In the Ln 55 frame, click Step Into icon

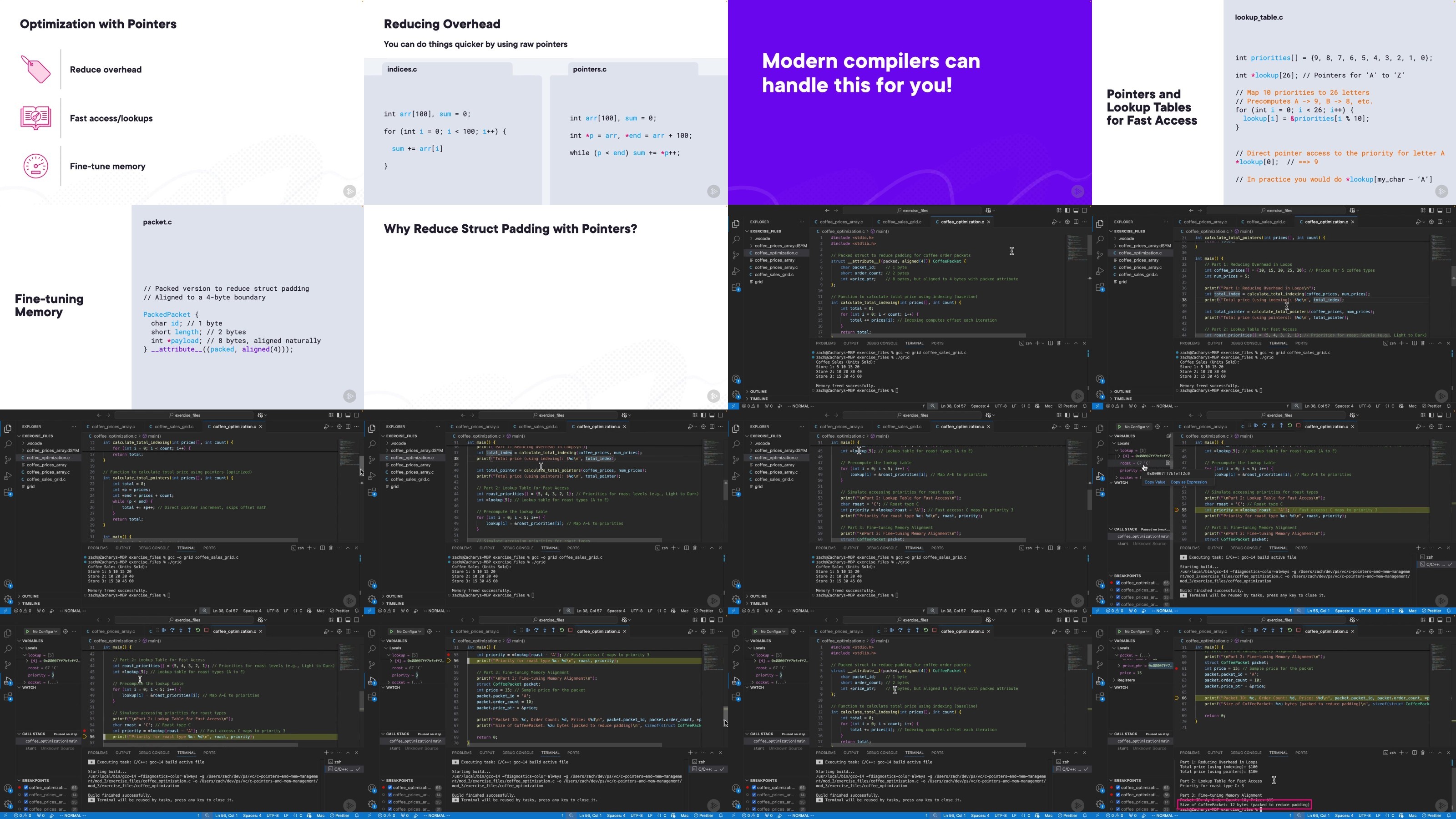pyautogui.click(x=1273, y=425)
